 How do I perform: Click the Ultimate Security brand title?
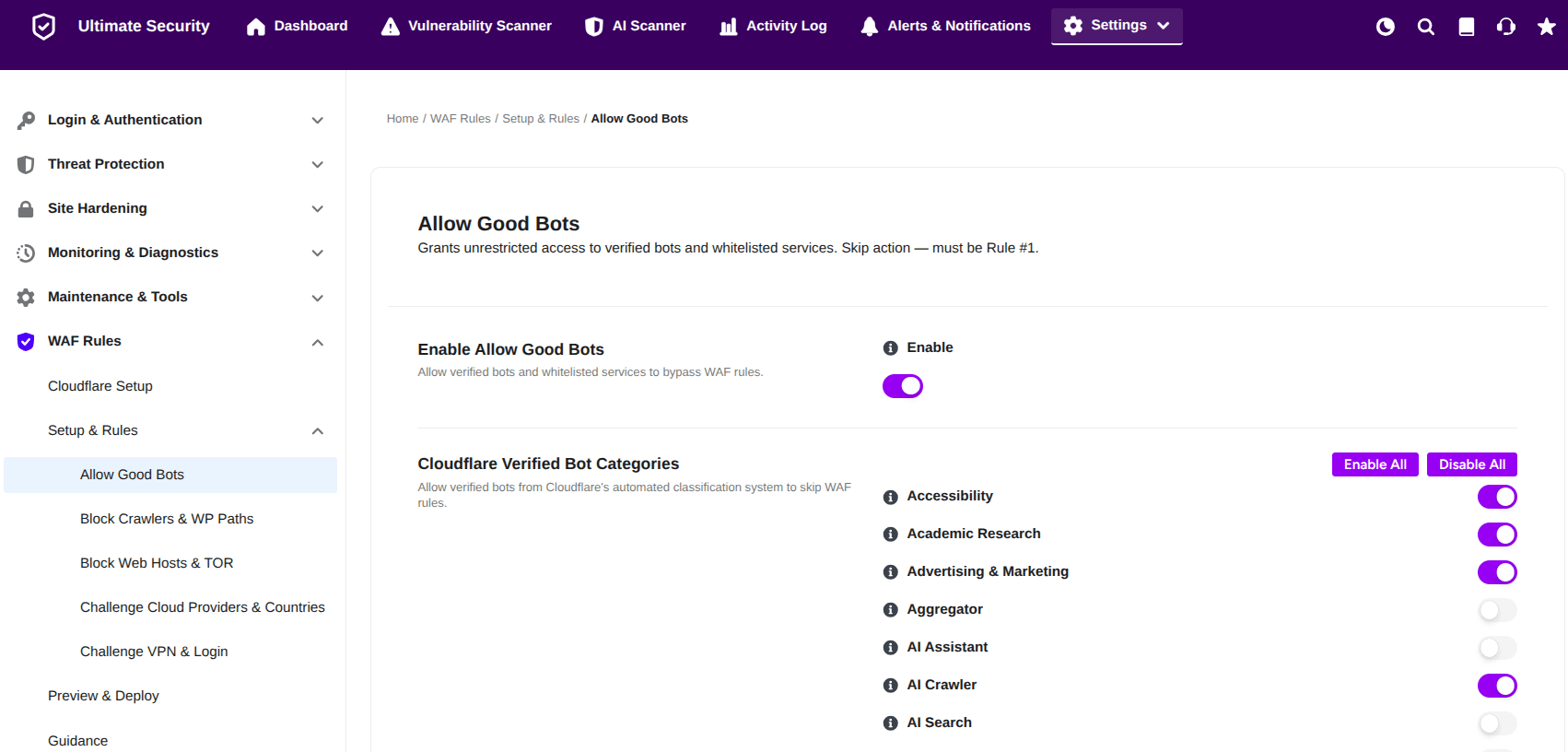tap(144, 26)
